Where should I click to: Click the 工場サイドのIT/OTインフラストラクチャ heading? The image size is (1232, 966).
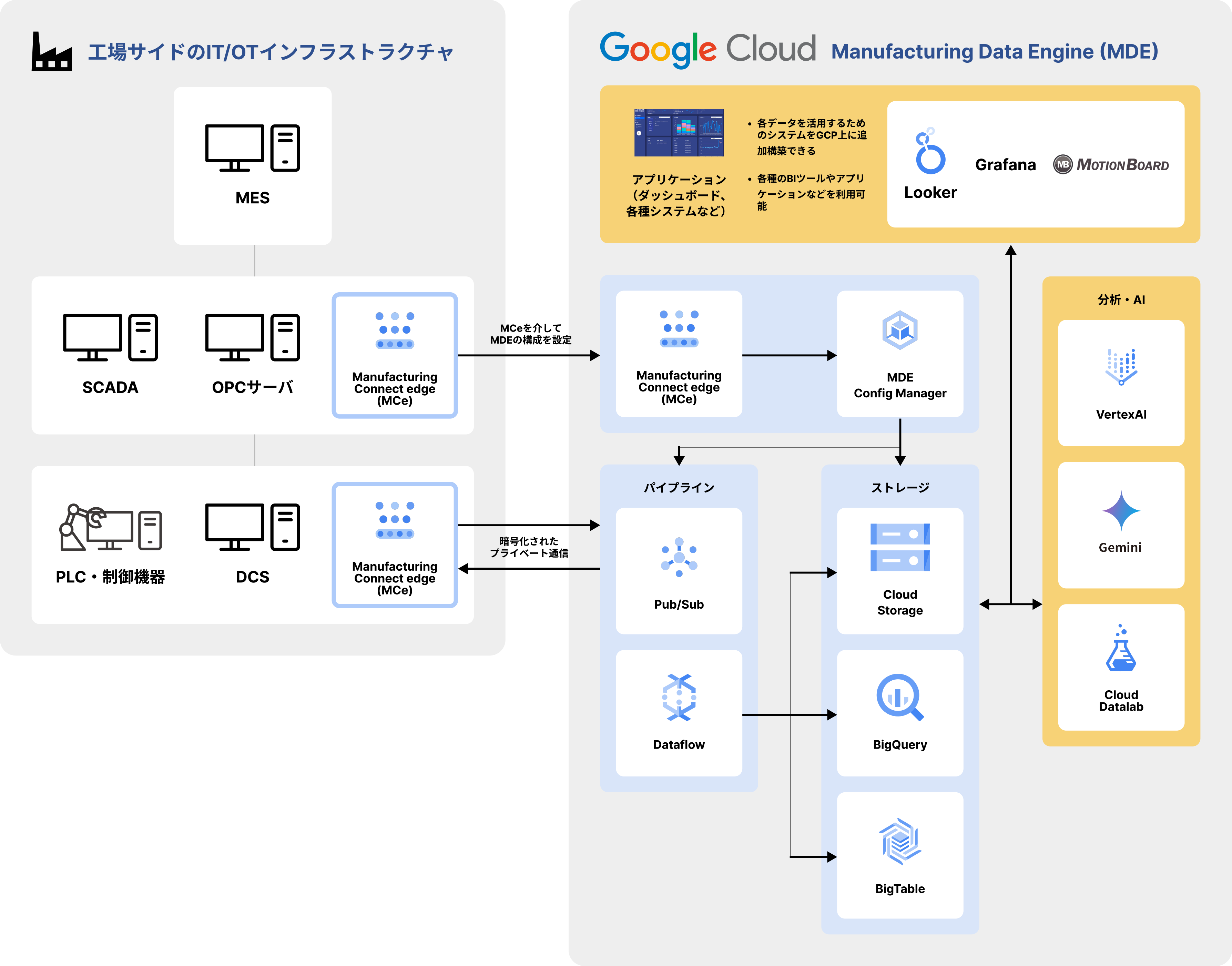click(x=271, y=51)
